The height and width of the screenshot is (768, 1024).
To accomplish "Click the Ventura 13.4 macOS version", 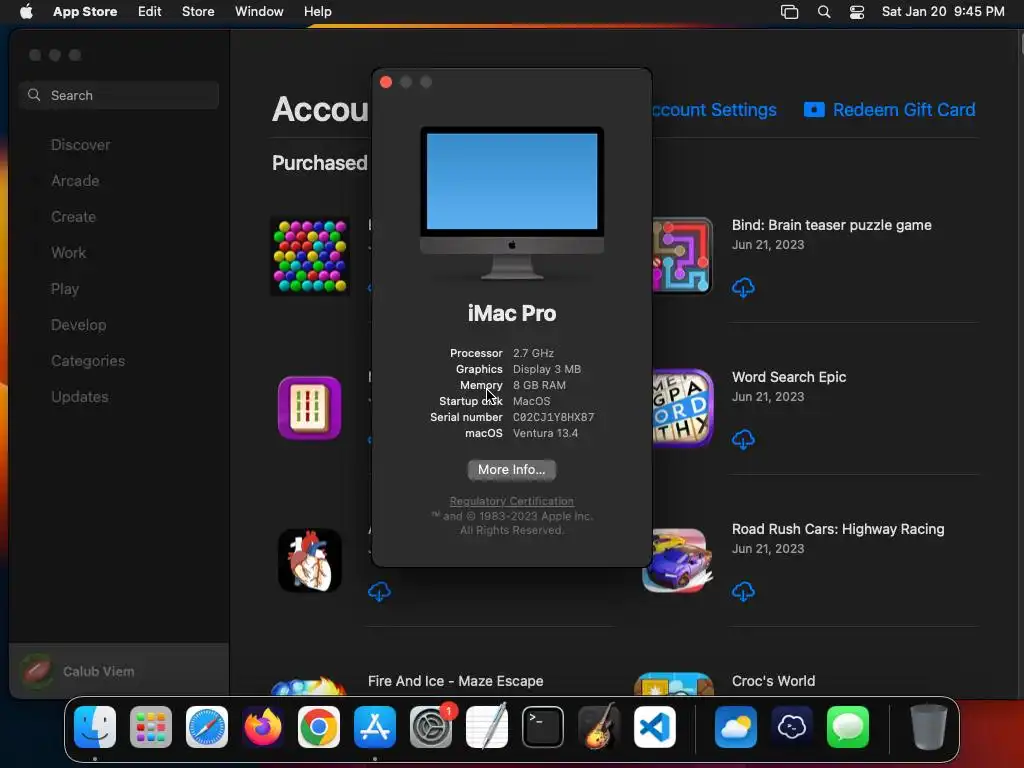I will [x=545, y=433].
